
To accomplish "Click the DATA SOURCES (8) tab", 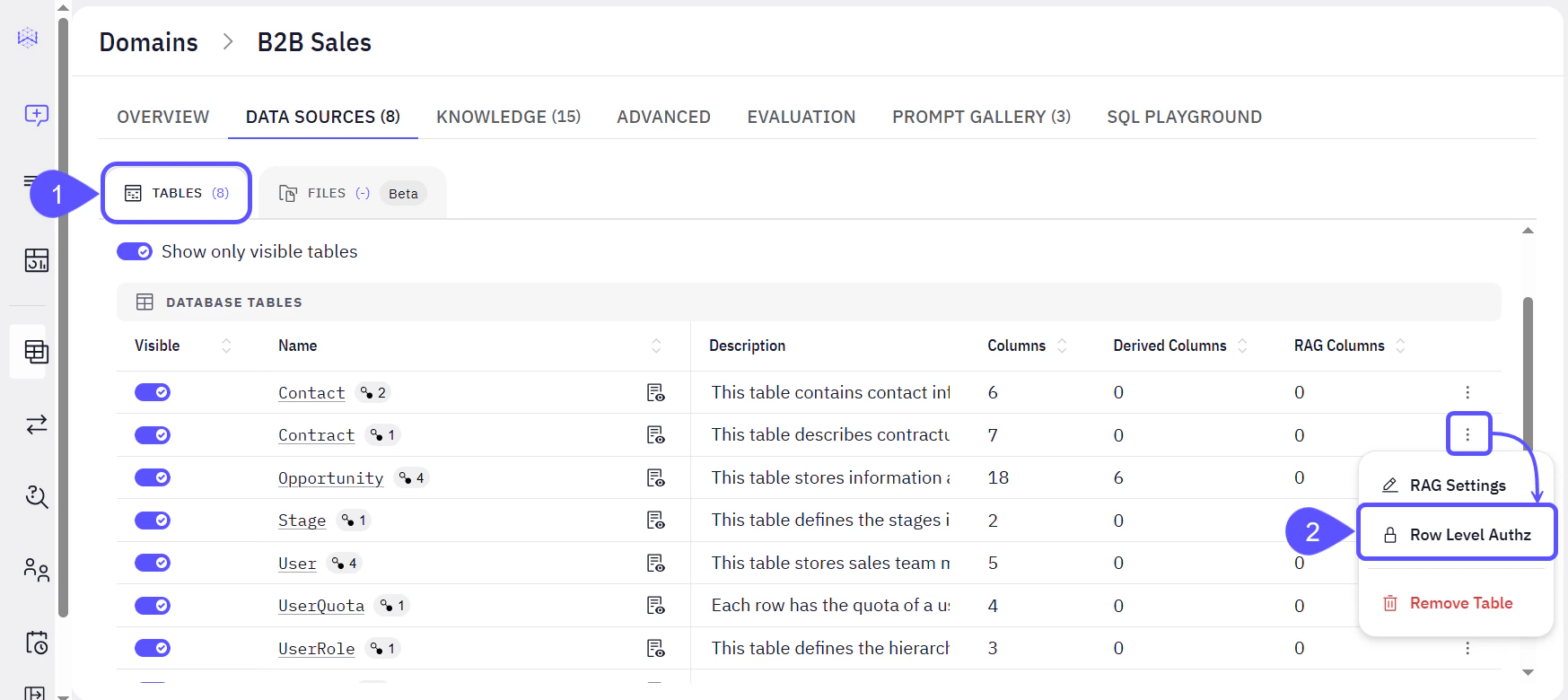I will coord(323,117).
